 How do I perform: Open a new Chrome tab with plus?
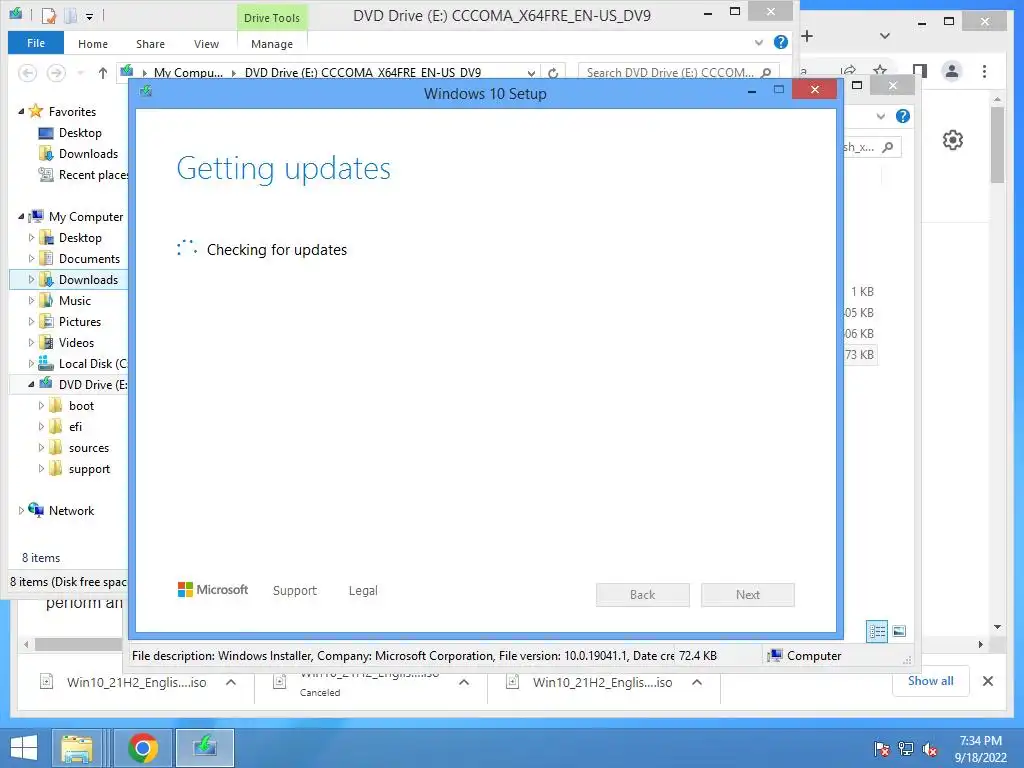pos(807,36)
